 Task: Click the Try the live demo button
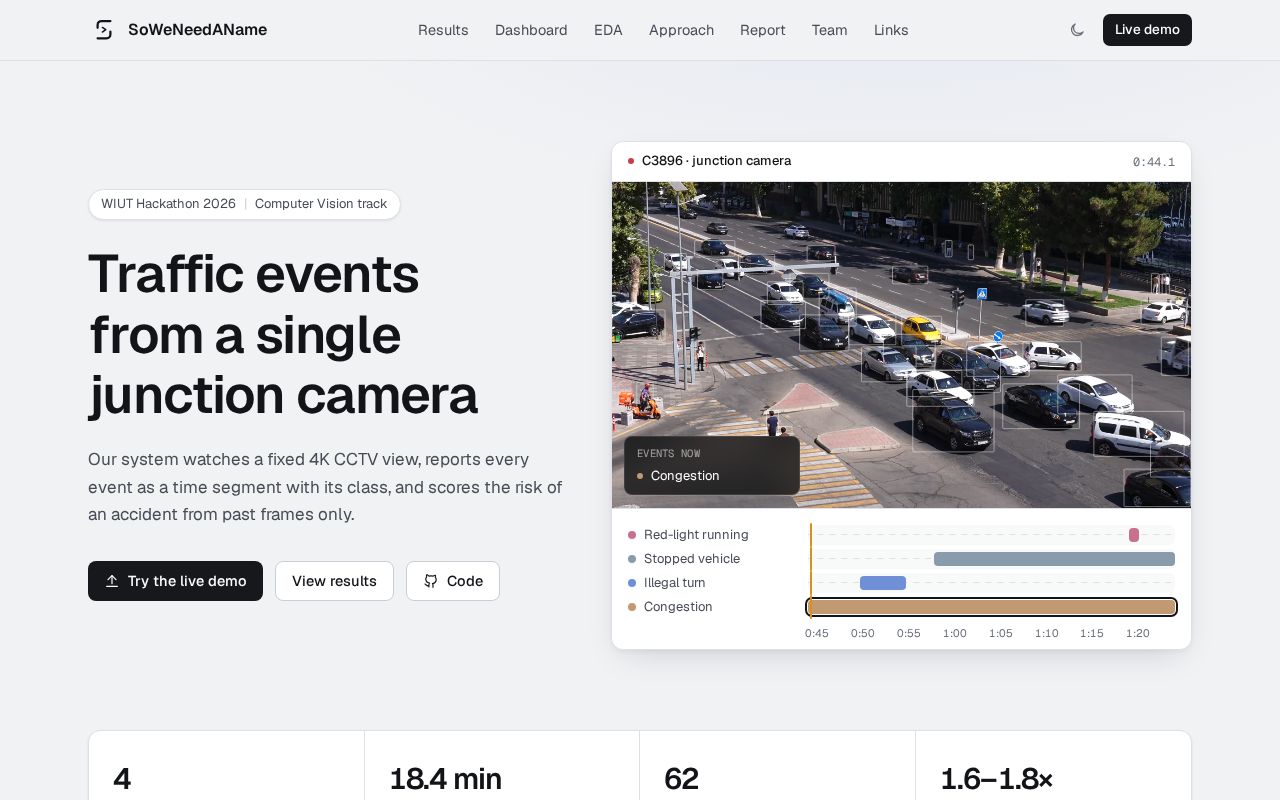(175, 581)
